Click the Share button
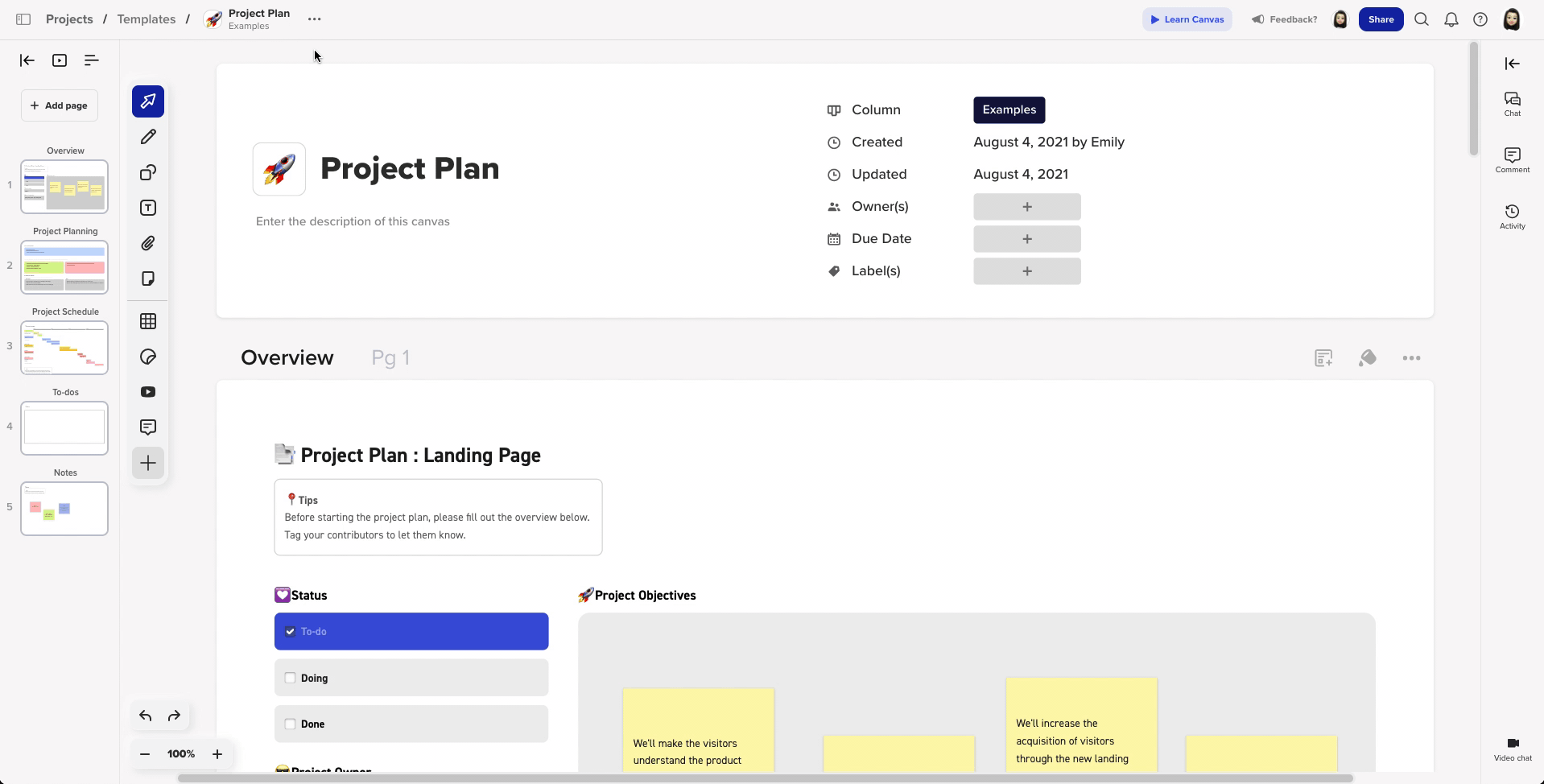Screen dimensions: 1544x784 [x=1380, y=19]
